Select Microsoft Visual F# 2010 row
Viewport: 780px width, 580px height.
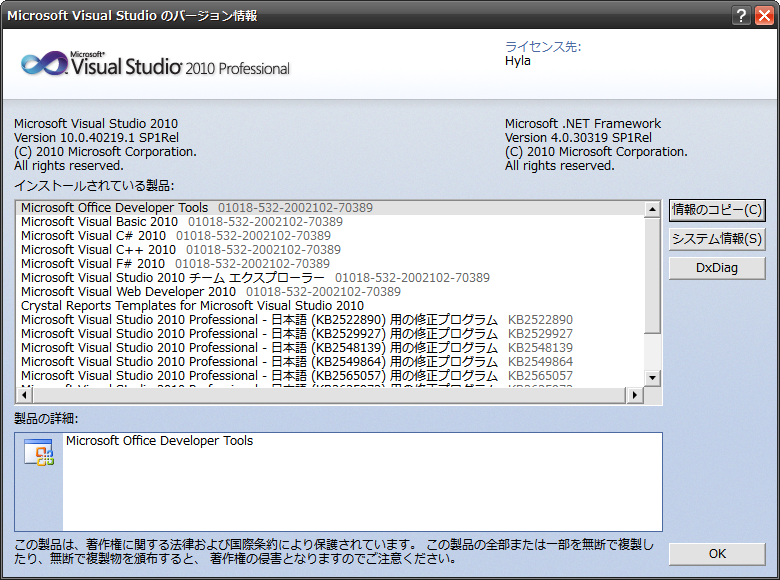coord(330,263)
